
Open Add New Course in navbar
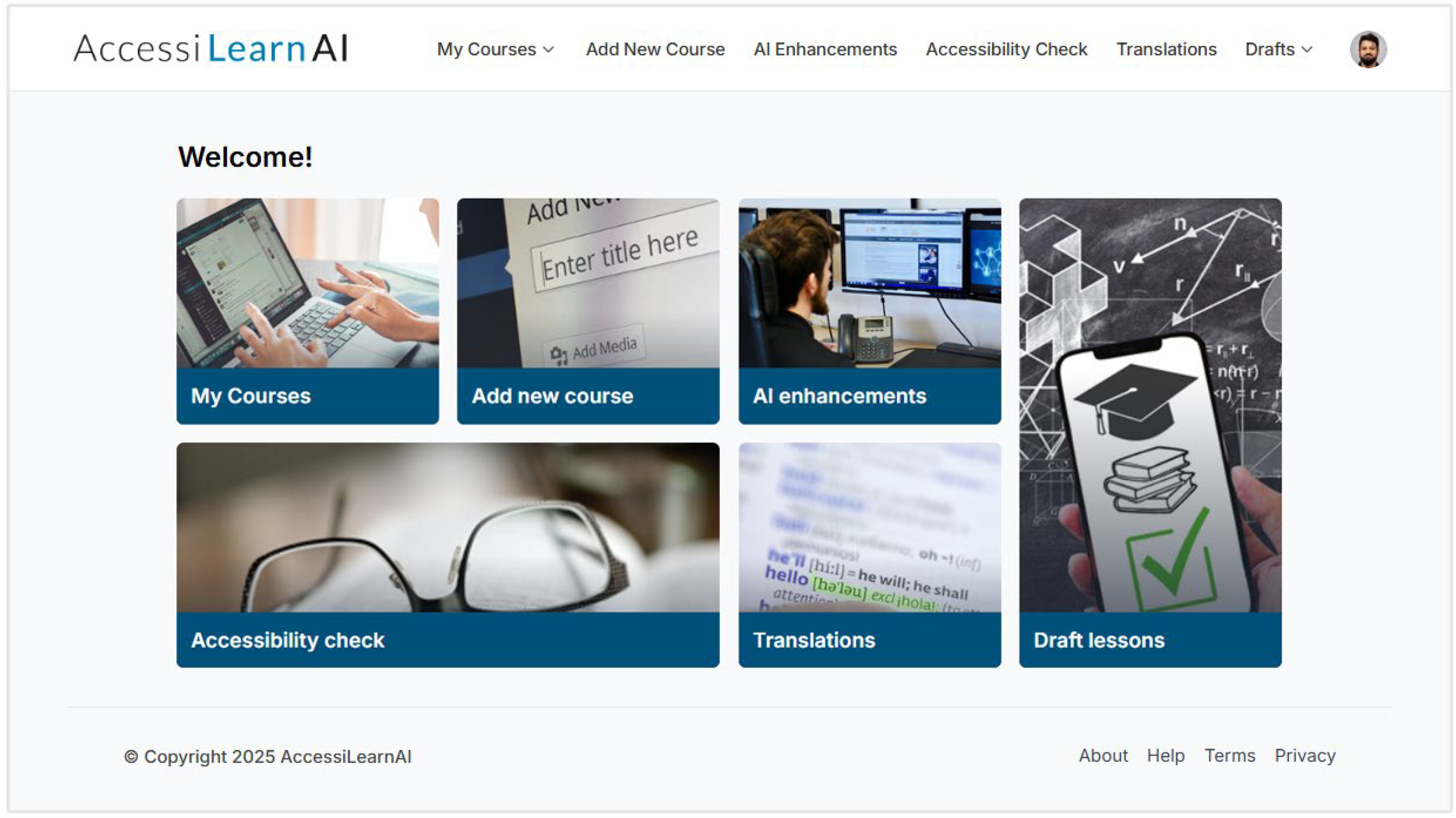pyautogui.click(x=655, y=49)
